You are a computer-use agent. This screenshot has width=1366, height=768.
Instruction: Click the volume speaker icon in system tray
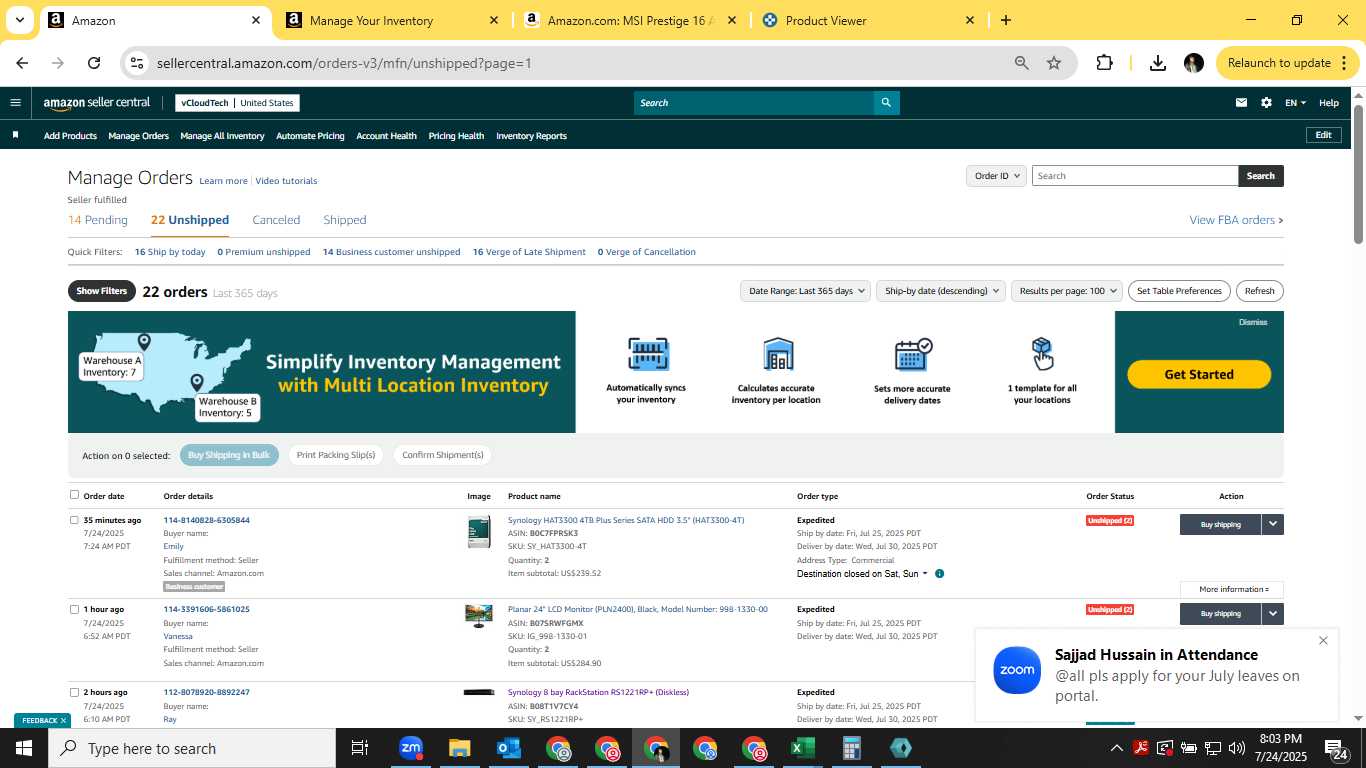[x=1237, y=748]
